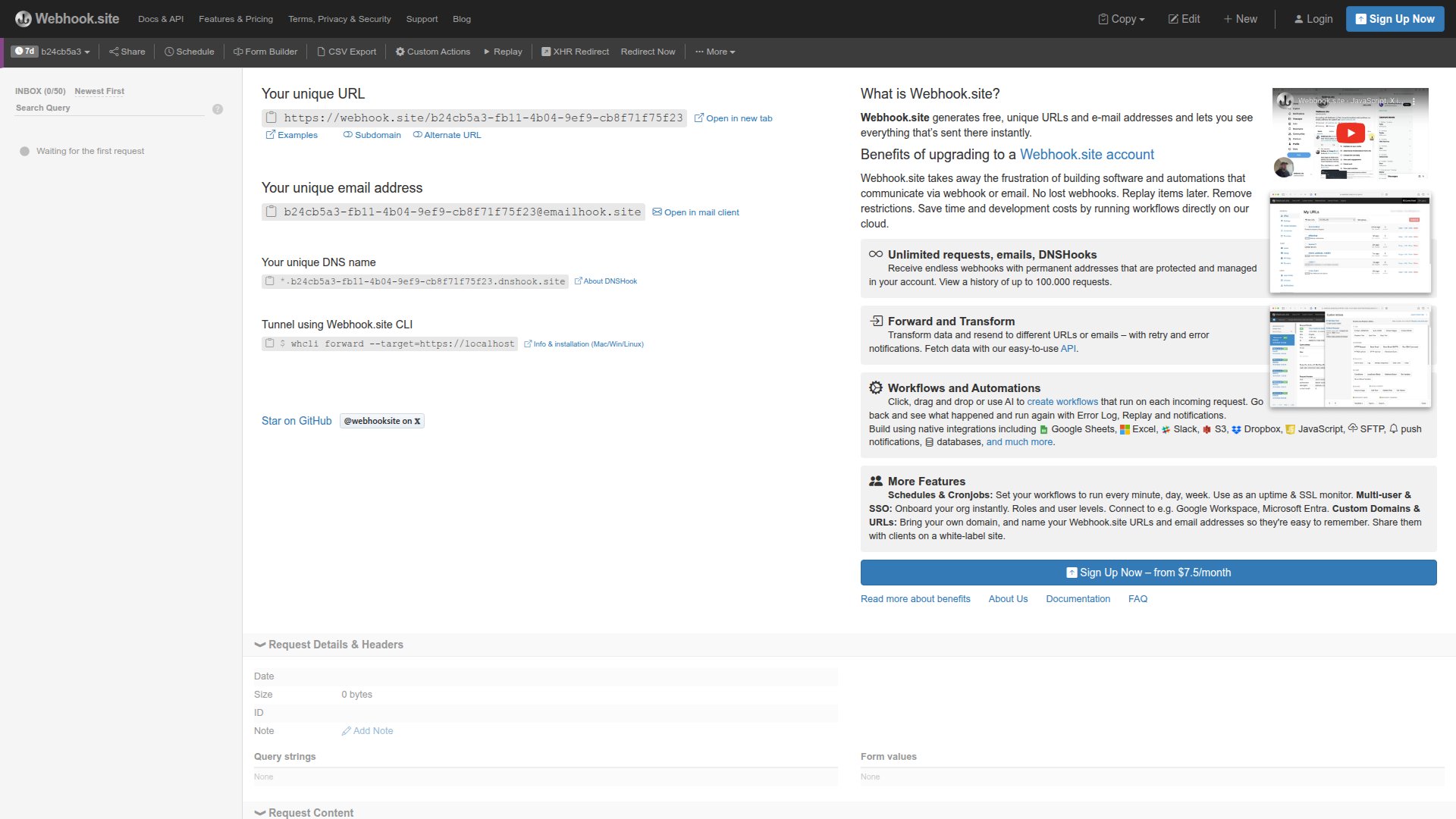Viewport: 1456px width, 819px height.
Task: Click Star on GitHub
Action: [297, 421]
